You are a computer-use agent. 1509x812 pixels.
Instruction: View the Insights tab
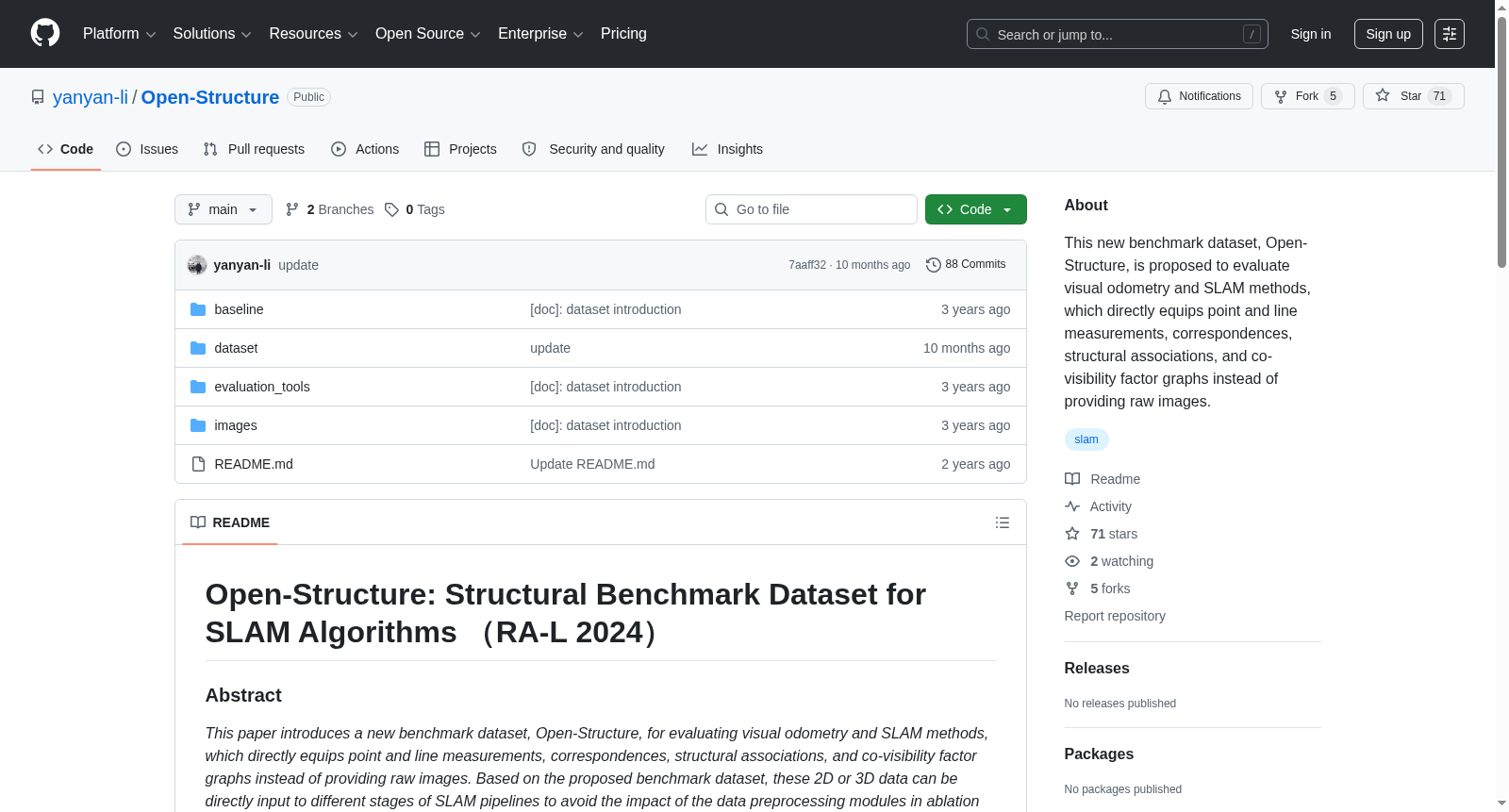pyautogui.click(x=727, y=149)
